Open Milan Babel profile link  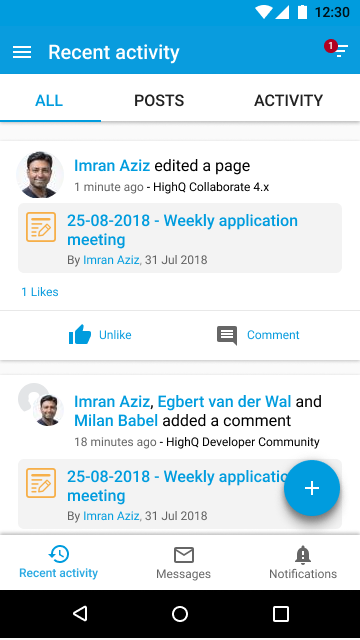click(116, 421)
